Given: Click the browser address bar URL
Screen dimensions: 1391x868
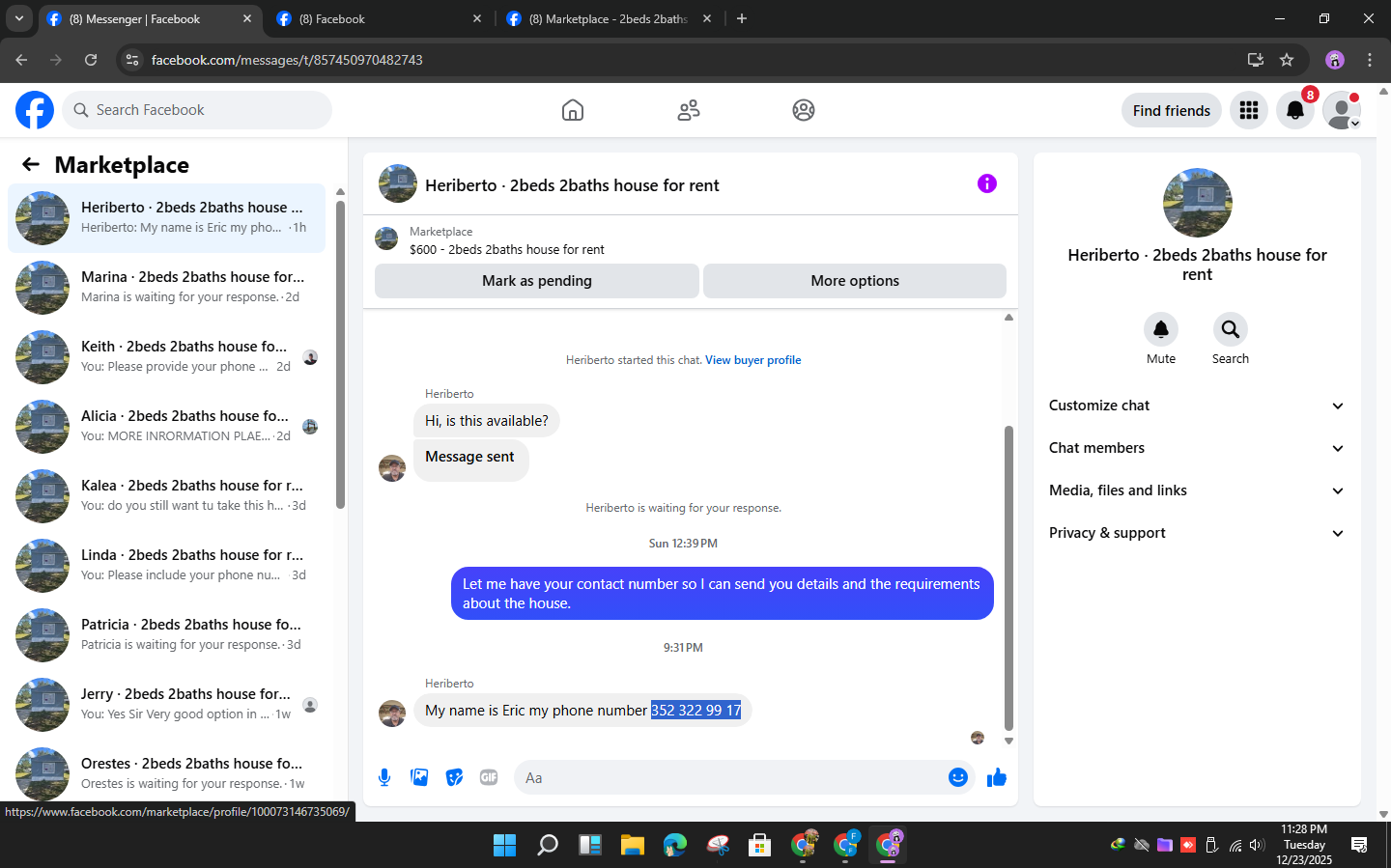Looking at the screenshot, I should tap(287, 60).
